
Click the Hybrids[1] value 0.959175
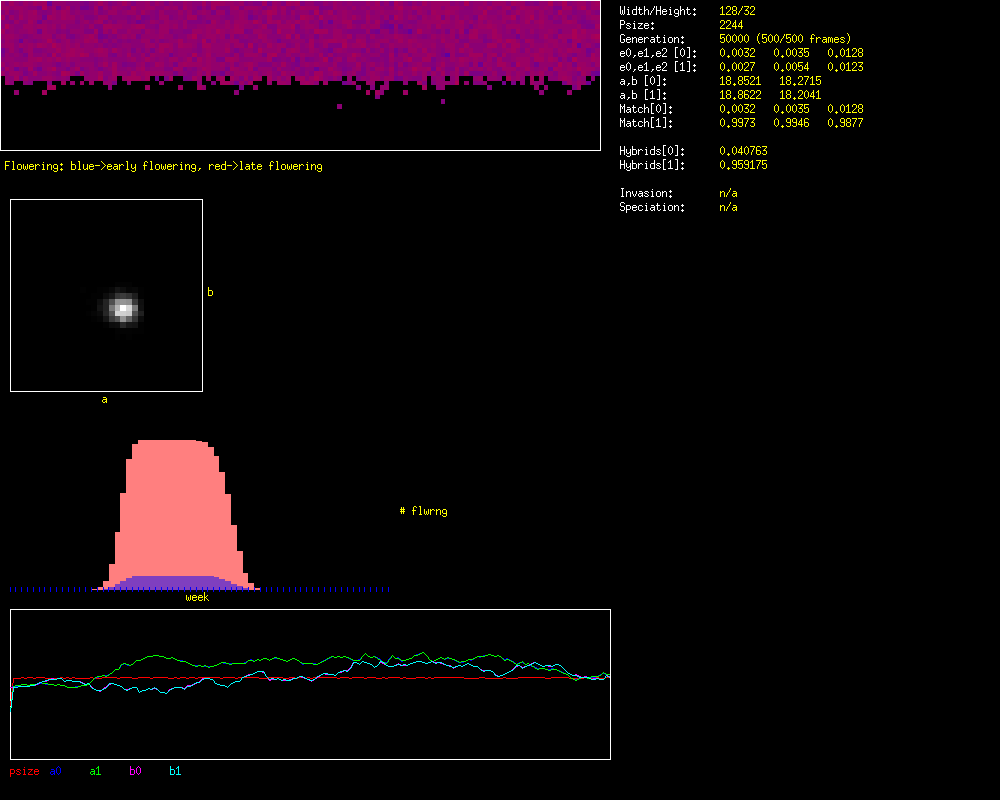743,165
